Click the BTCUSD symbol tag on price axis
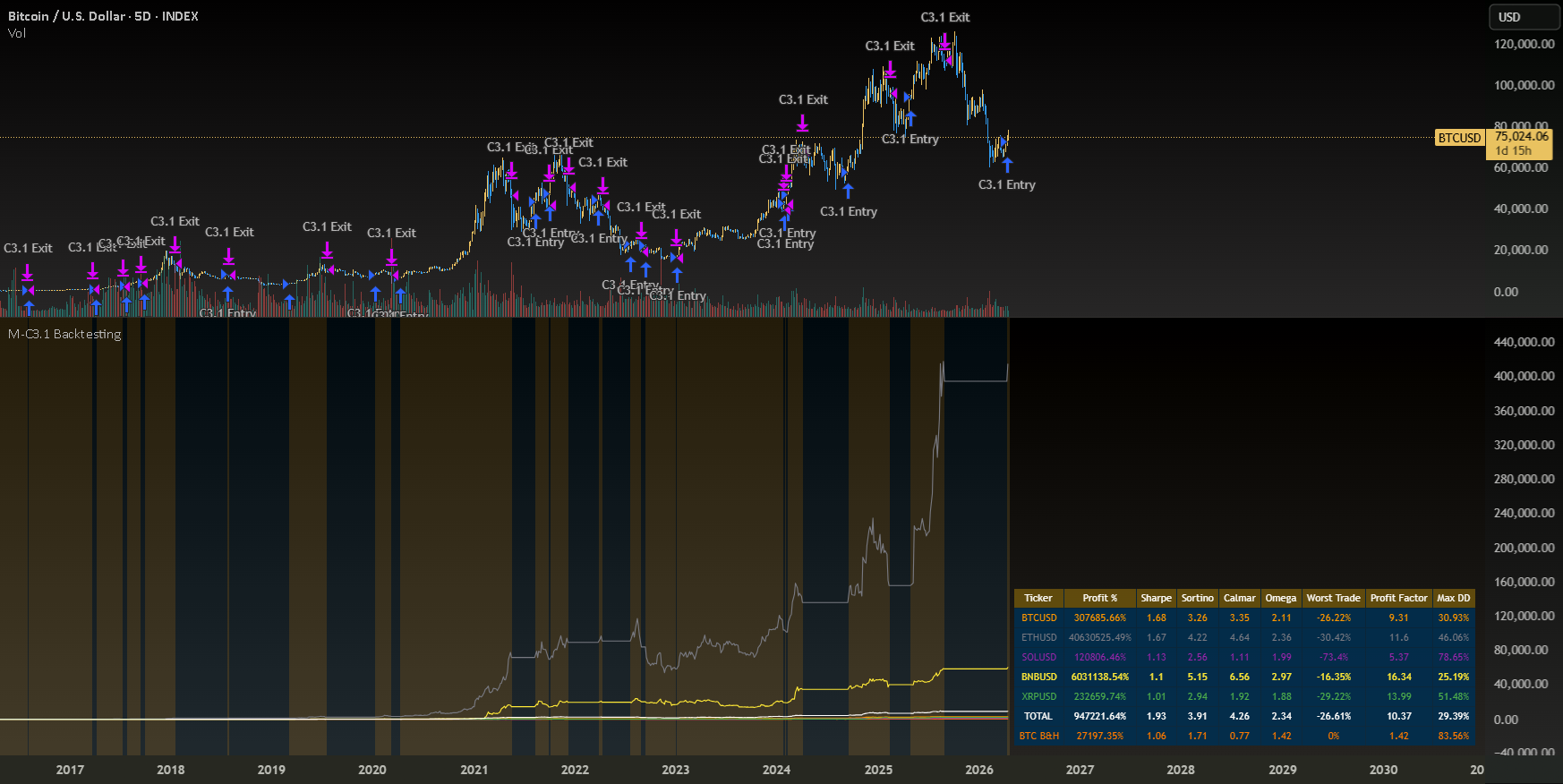The height and width of the screenshot is (784, 1563). pos(1459,138)
